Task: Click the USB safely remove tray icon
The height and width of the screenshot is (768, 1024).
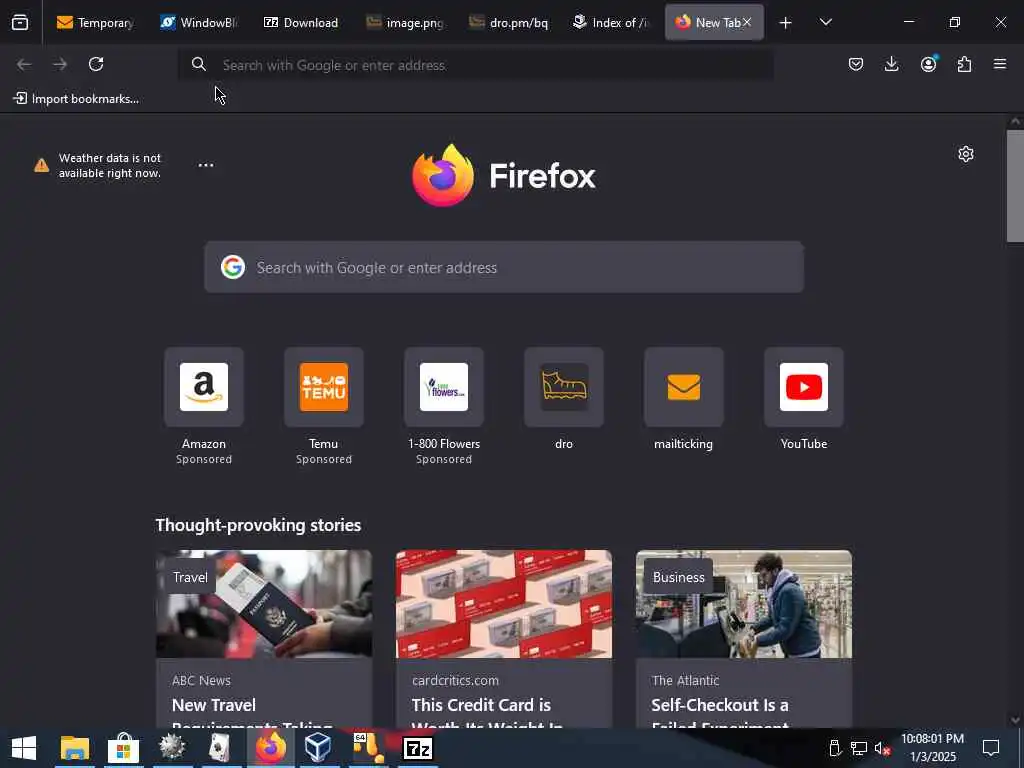Action: pyautogui.click(x=835, y=748)
